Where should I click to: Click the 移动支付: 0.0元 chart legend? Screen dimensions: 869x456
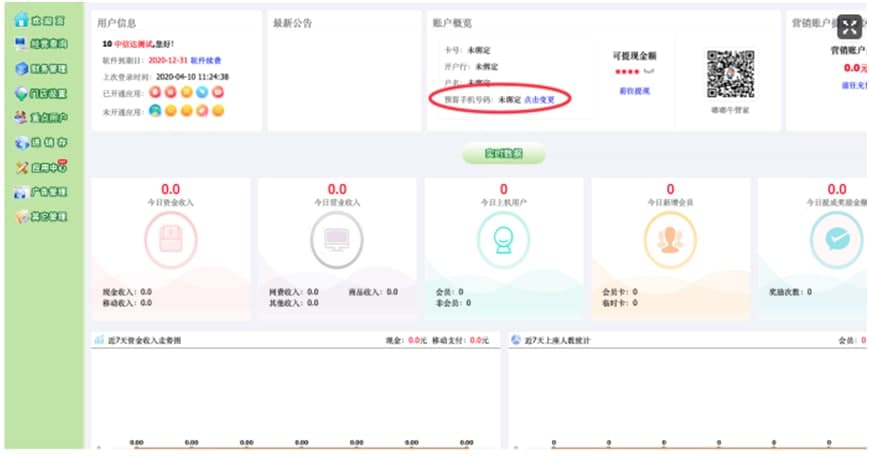click(x=461, y=340)
